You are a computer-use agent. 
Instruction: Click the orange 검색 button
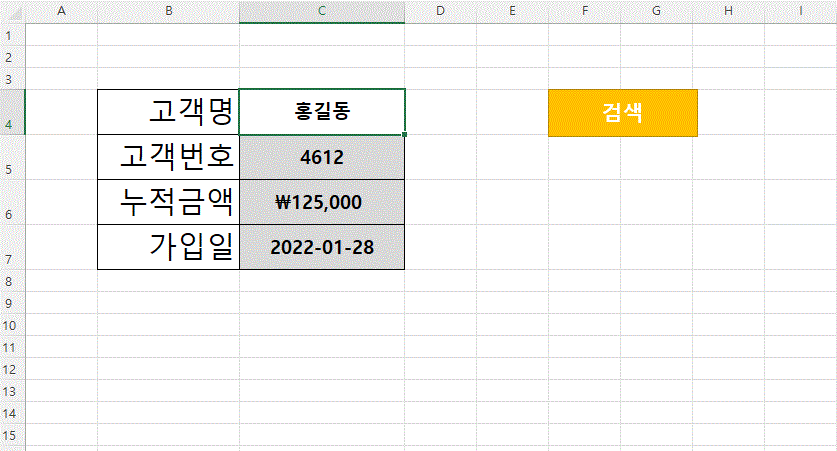[x=622, y=113]
